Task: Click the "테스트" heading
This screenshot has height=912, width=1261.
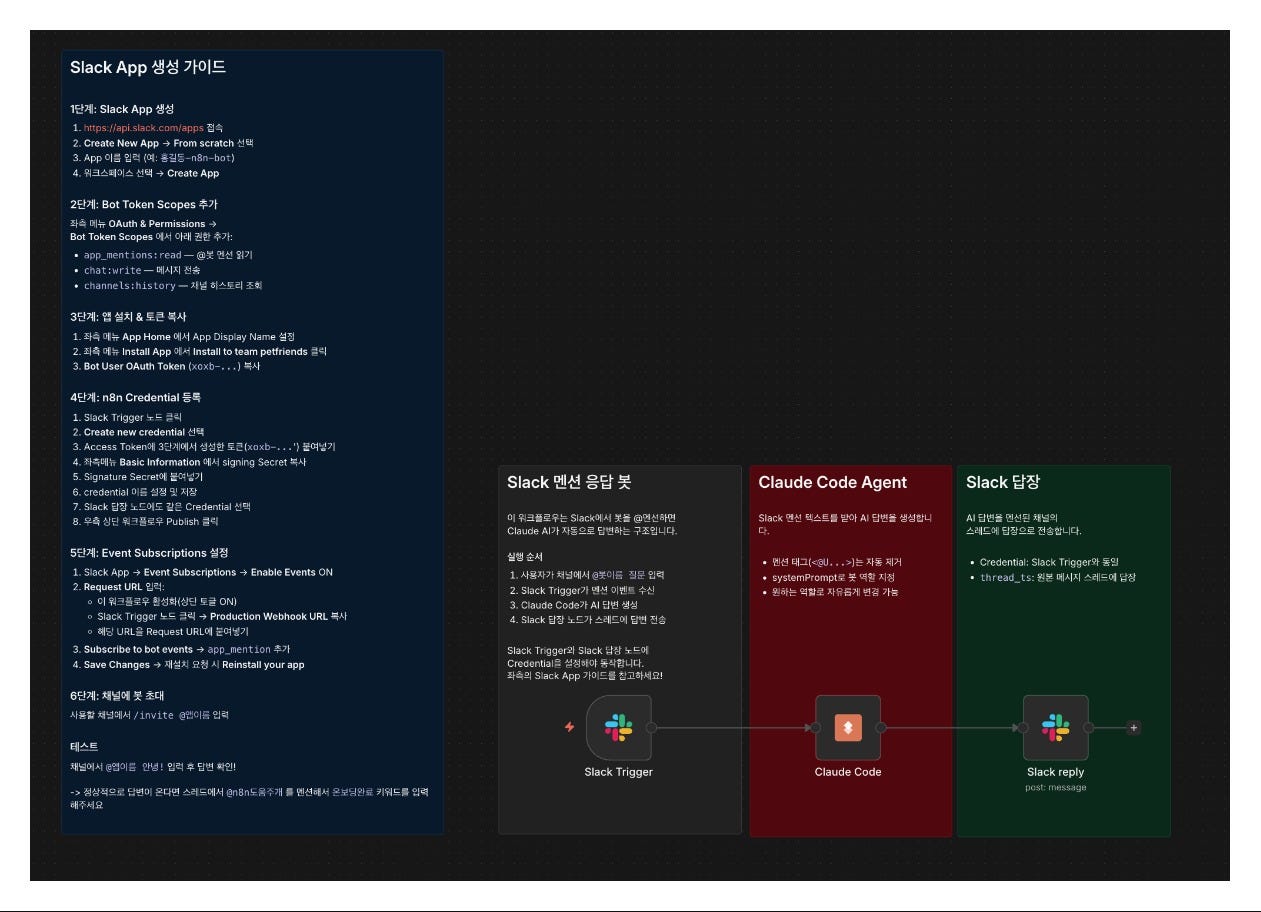Action: [84, 747]
